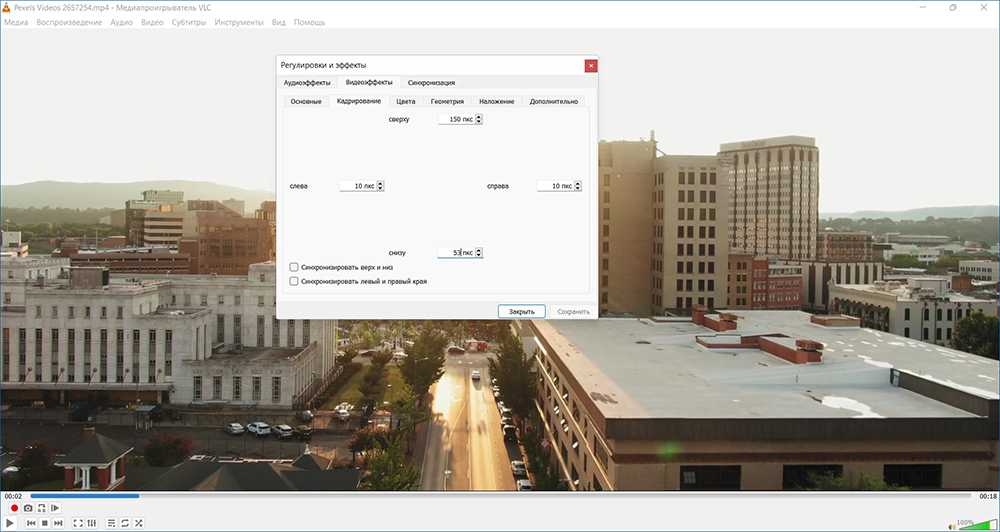
Task: Enable random shuffle playback
Action: point(138,523)
